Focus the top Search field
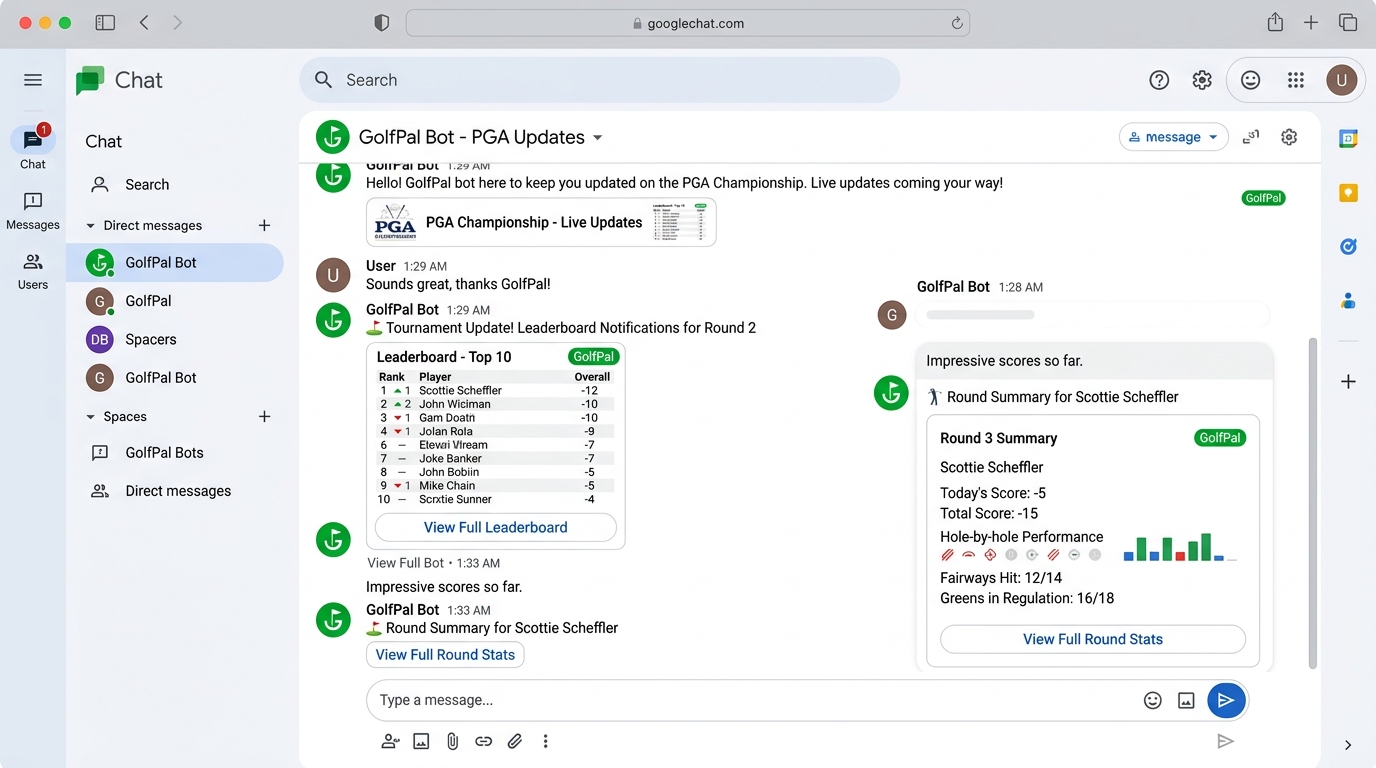This screenshot has width=1376, height=768. pos(600,80)
